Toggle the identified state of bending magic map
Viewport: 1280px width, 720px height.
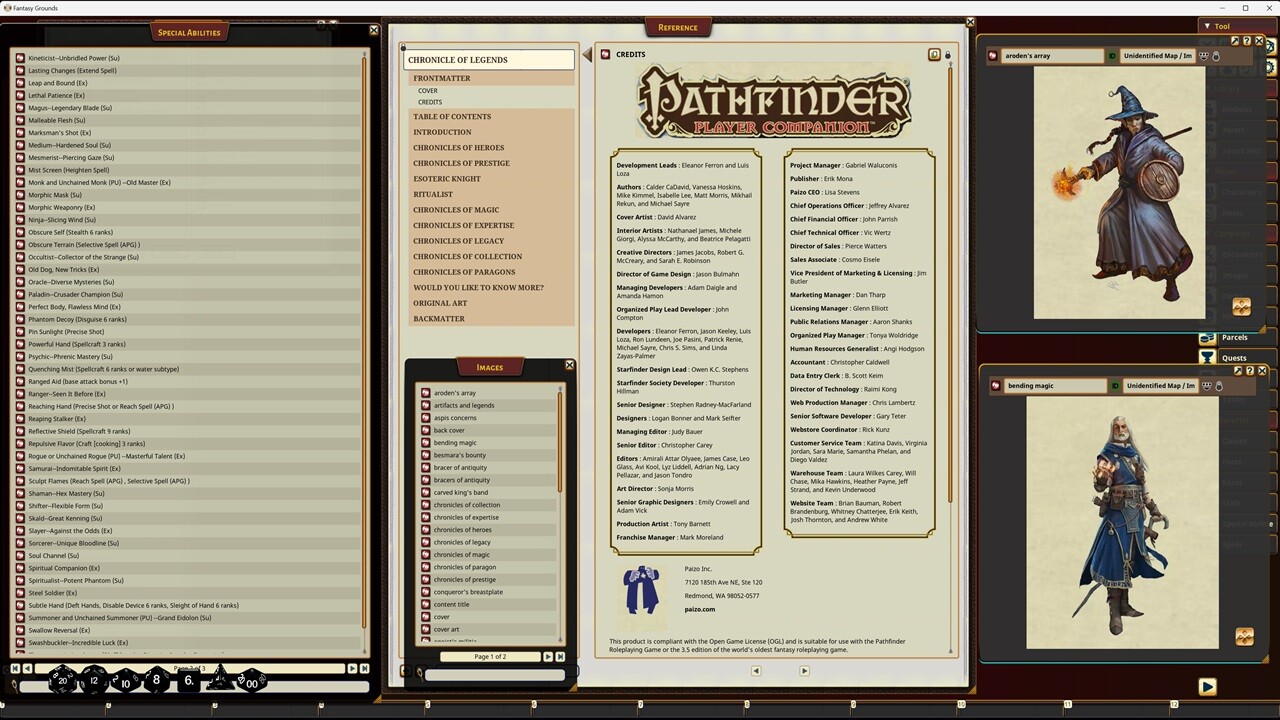pyautogui.click(x=1115, y=385)
